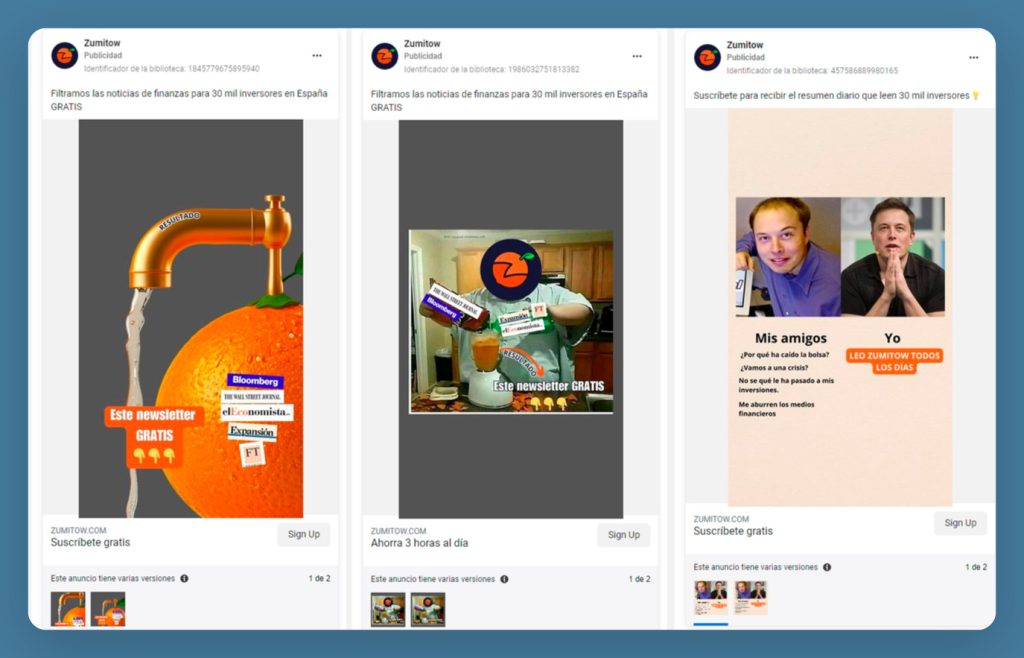Click Zumitow logo avatar on the Mis amigos ad

coord(707,57)
